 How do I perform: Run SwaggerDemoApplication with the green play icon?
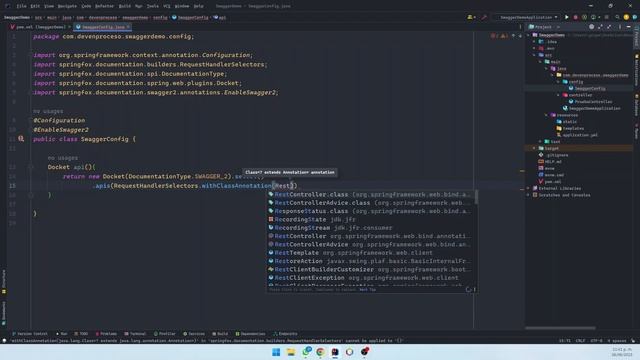click(567, 17)
